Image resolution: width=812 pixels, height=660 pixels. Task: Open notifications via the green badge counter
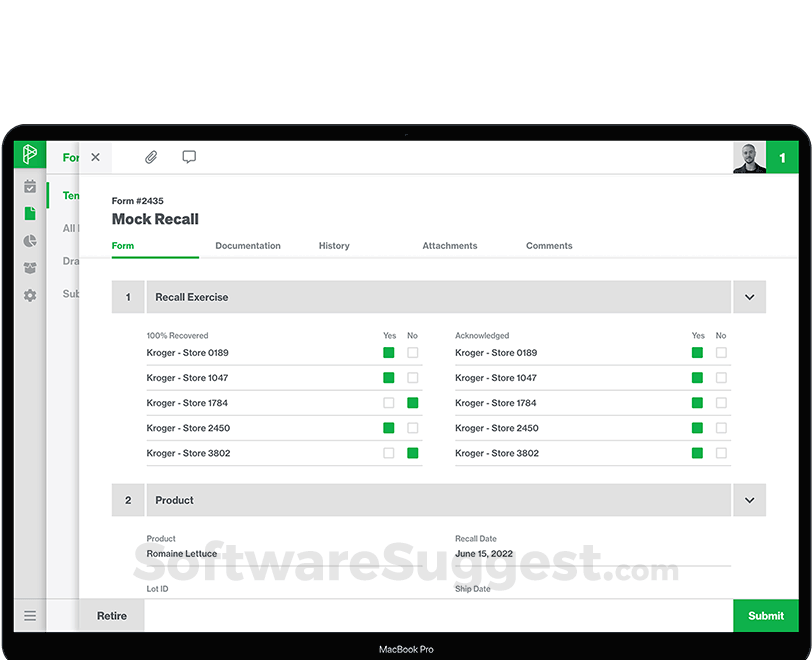782,157
